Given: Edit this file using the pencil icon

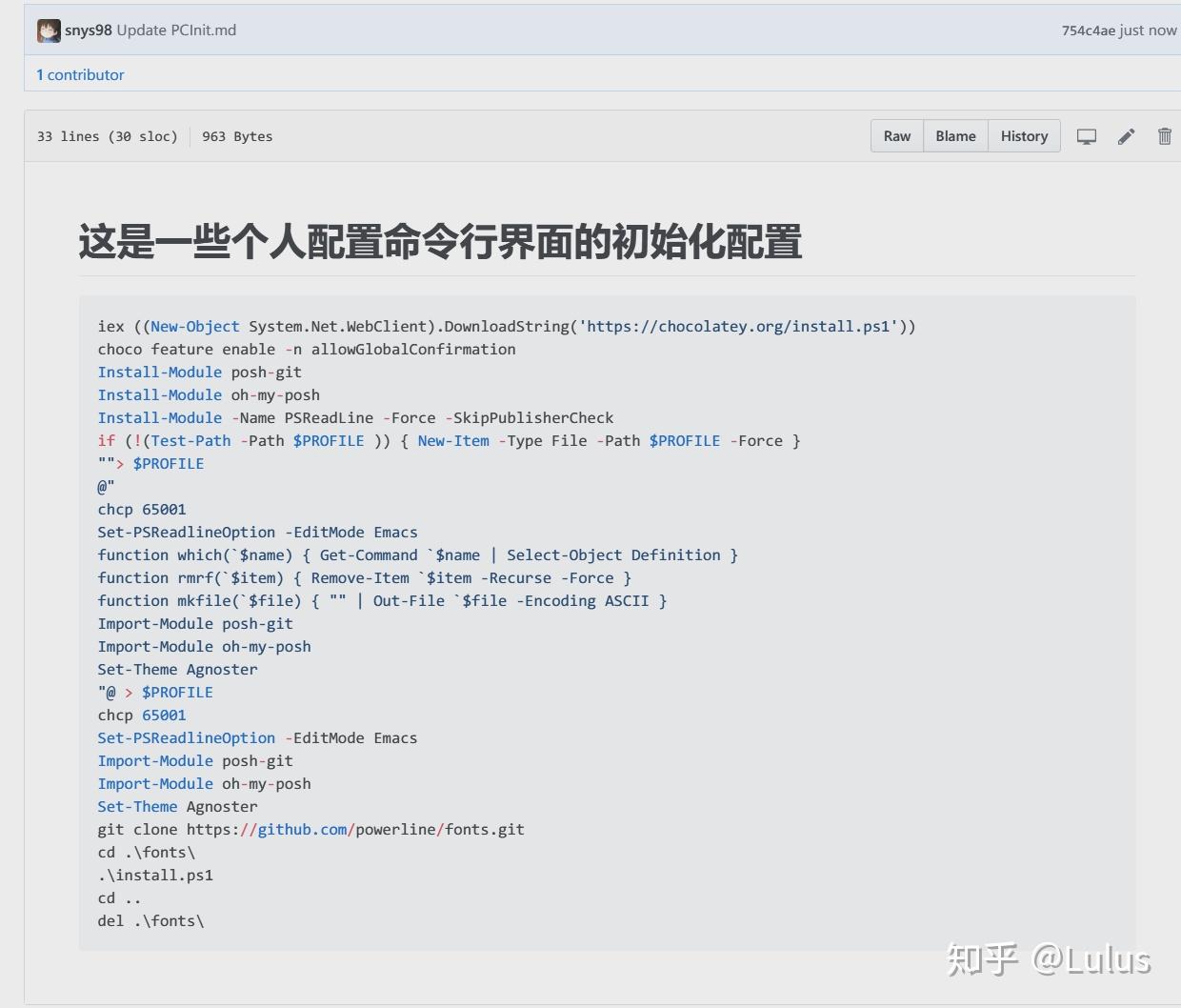Looking at the screenshot, I should (x=1126, y=136).
